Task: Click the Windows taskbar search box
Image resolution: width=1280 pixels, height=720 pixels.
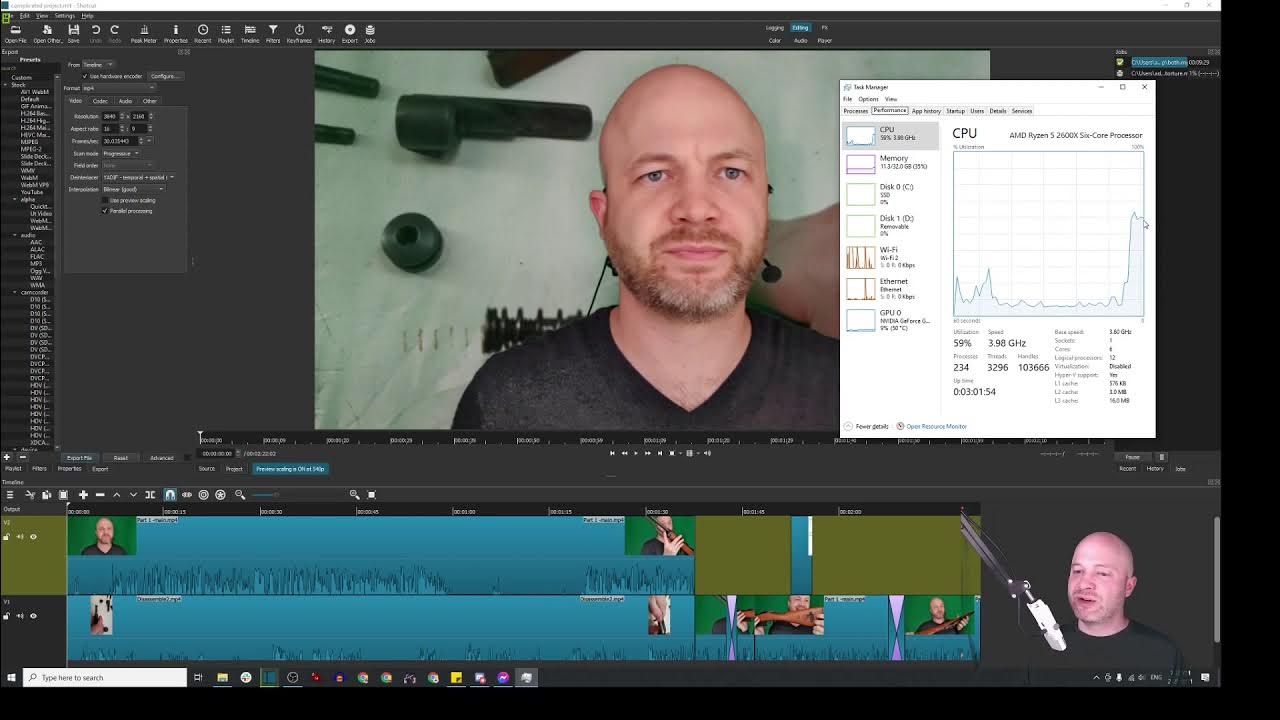Action: pos(104,678)
